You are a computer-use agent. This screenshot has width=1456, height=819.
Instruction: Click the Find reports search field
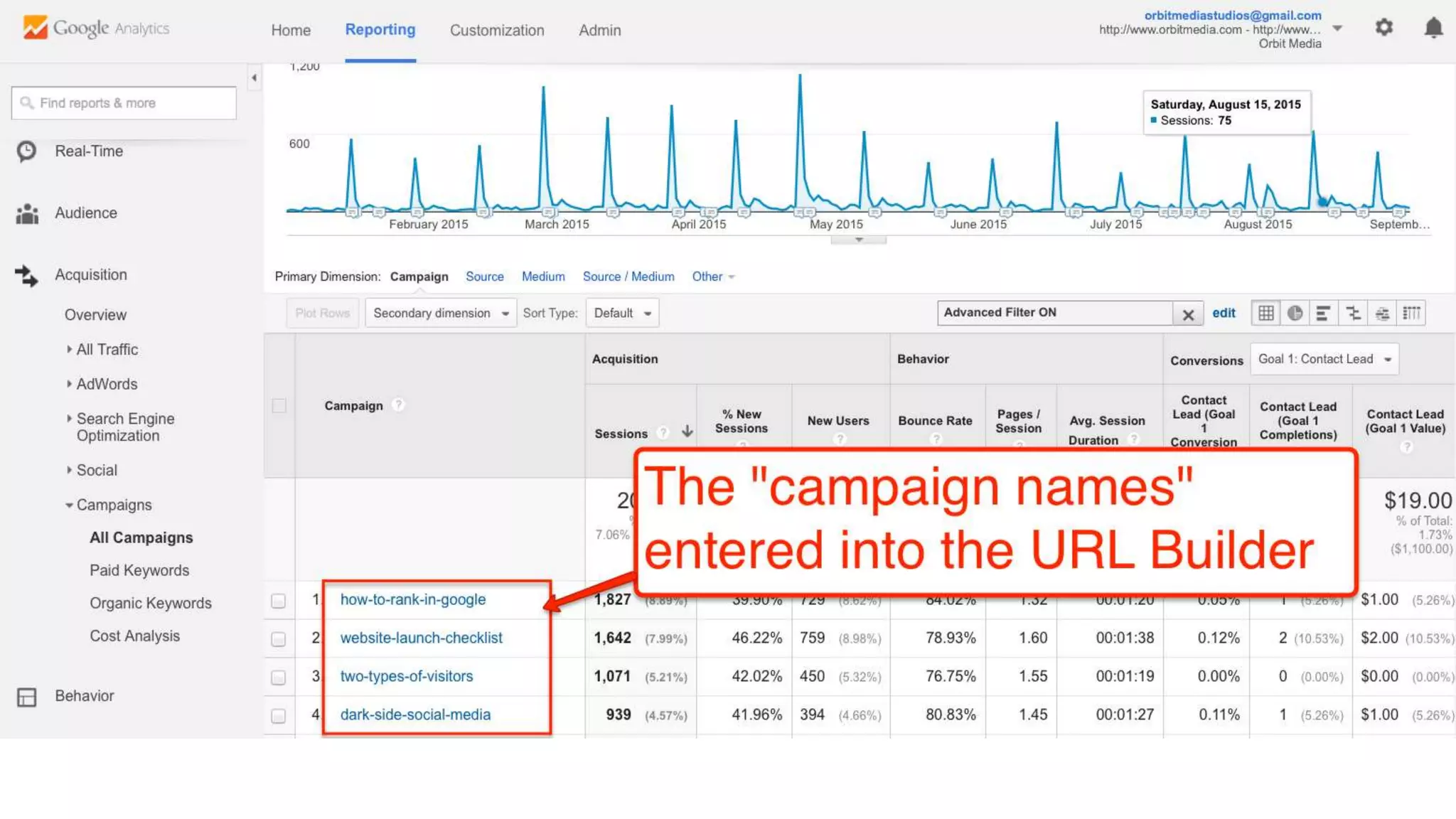coord(124,103)
